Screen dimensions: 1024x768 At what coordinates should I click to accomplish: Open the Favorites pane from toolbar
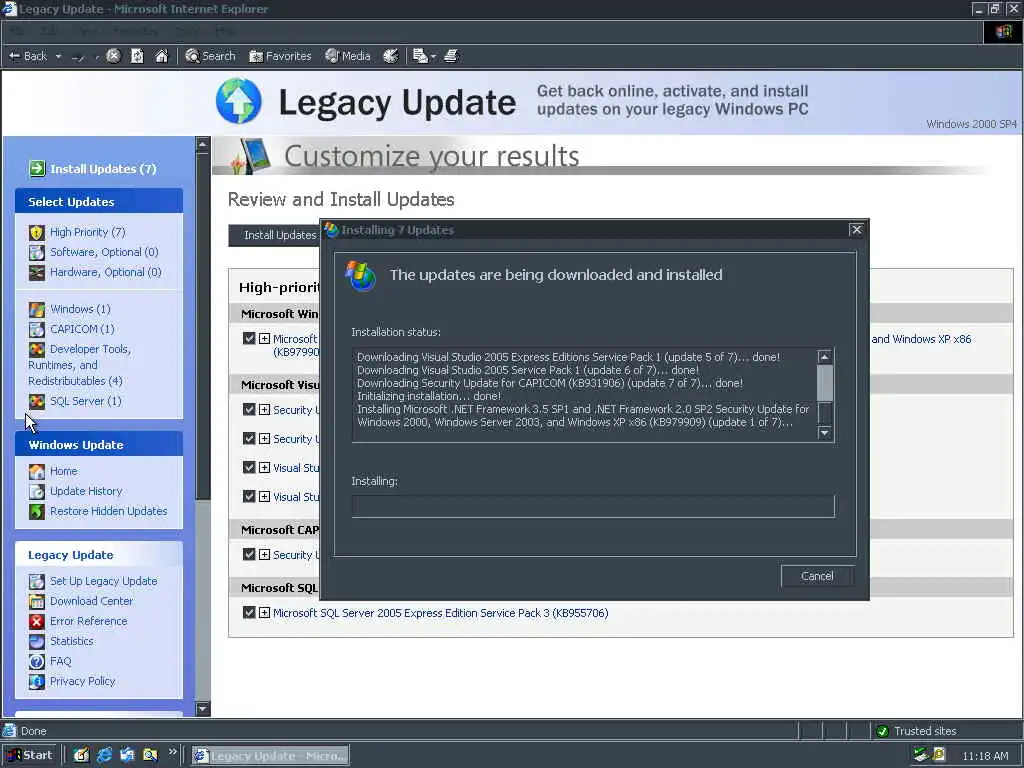tap(280, 56)
